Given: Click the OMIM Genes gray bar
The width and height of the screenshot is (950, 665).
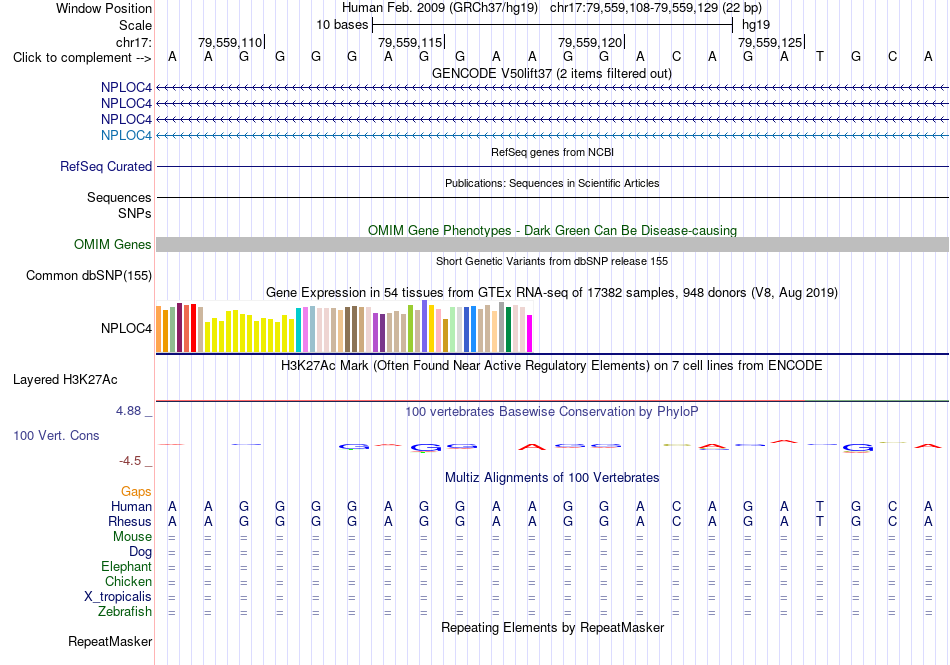Looking at the screenshot, I should pos(552,245).
